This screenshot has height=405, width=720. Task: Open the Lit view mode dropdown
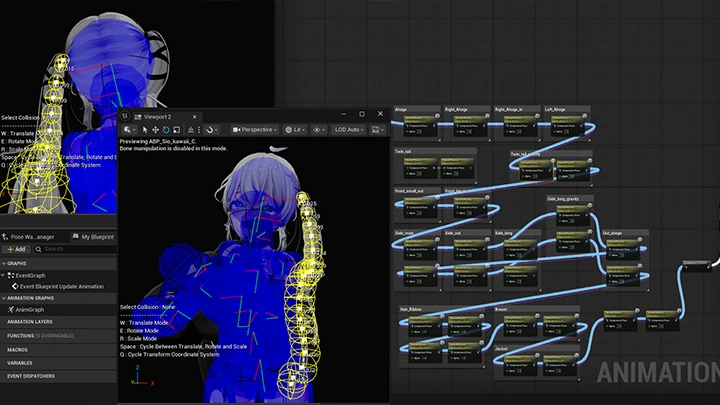coord(295,130)
